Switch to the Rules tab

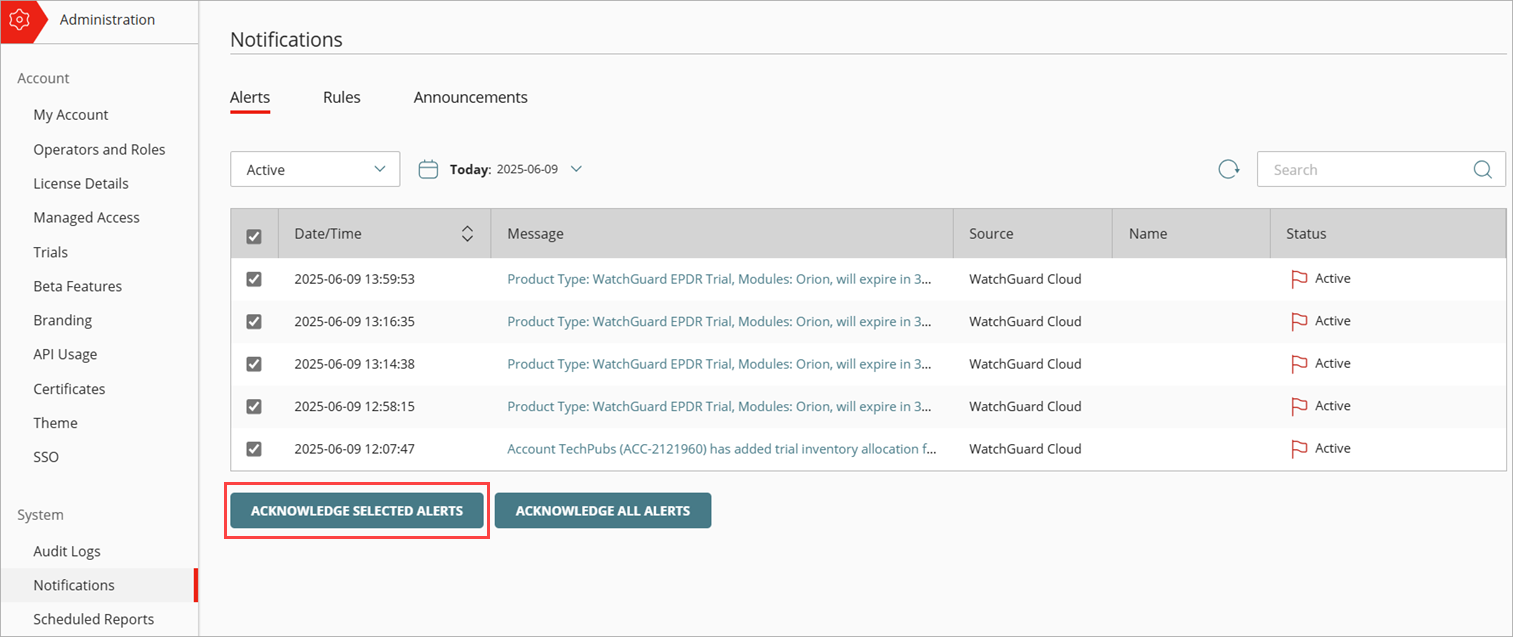[x=341, y=97]
